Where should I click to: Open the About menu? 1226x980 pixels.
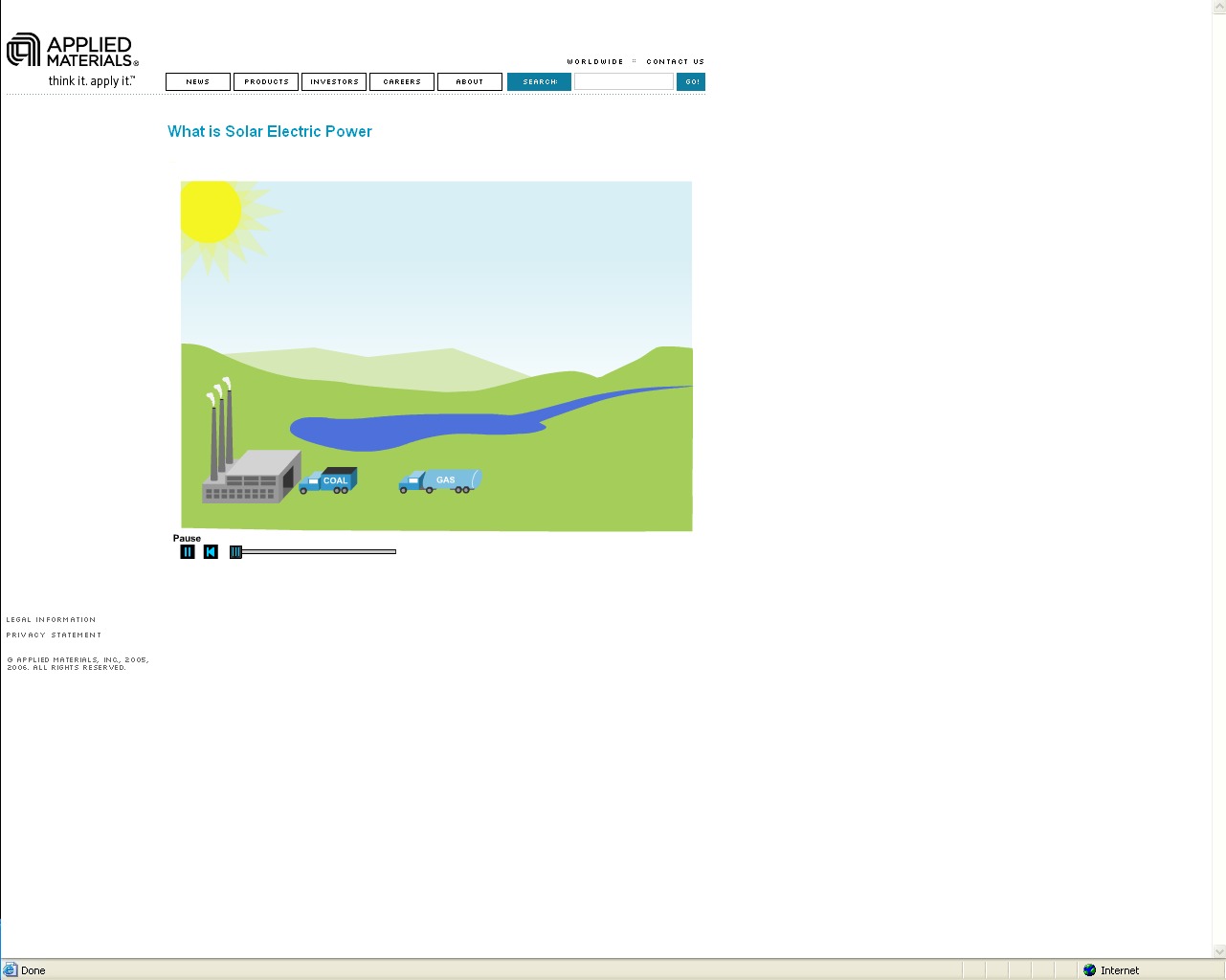(x=470, y=82)
